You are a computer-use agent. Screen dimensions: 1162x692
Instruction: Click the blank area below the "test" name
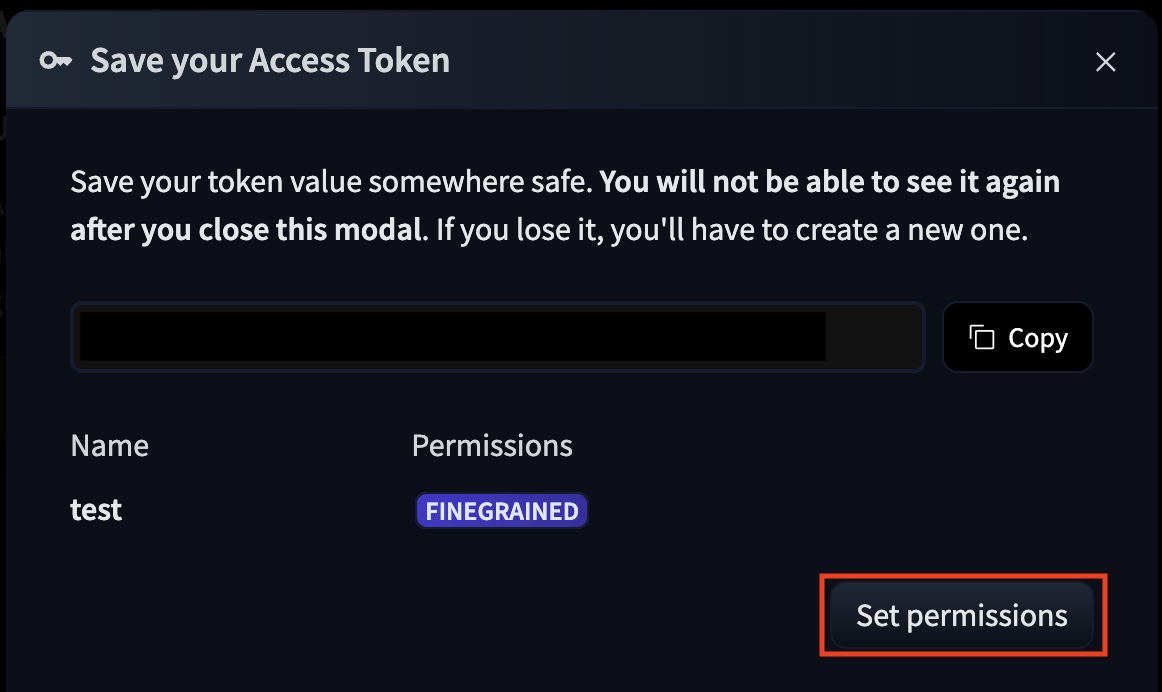click(x=200, y=610)
